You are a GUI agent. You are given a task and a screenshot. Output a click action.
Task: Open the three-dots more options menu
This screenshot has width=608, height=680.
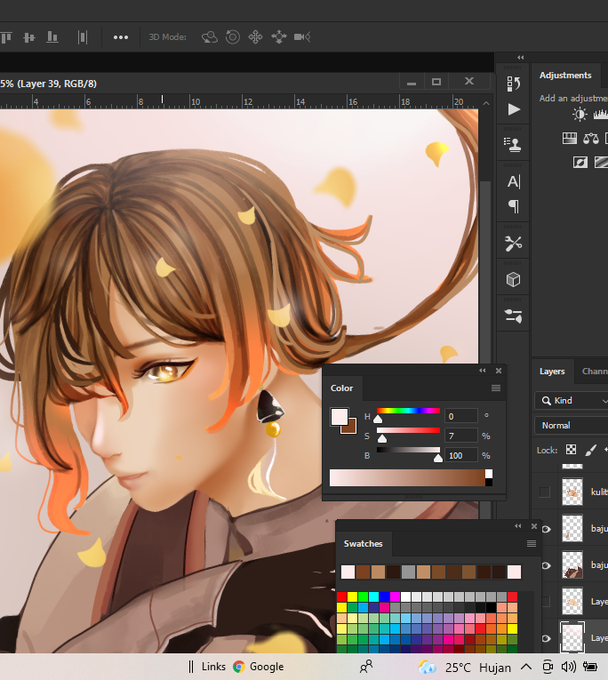(121, 37)
